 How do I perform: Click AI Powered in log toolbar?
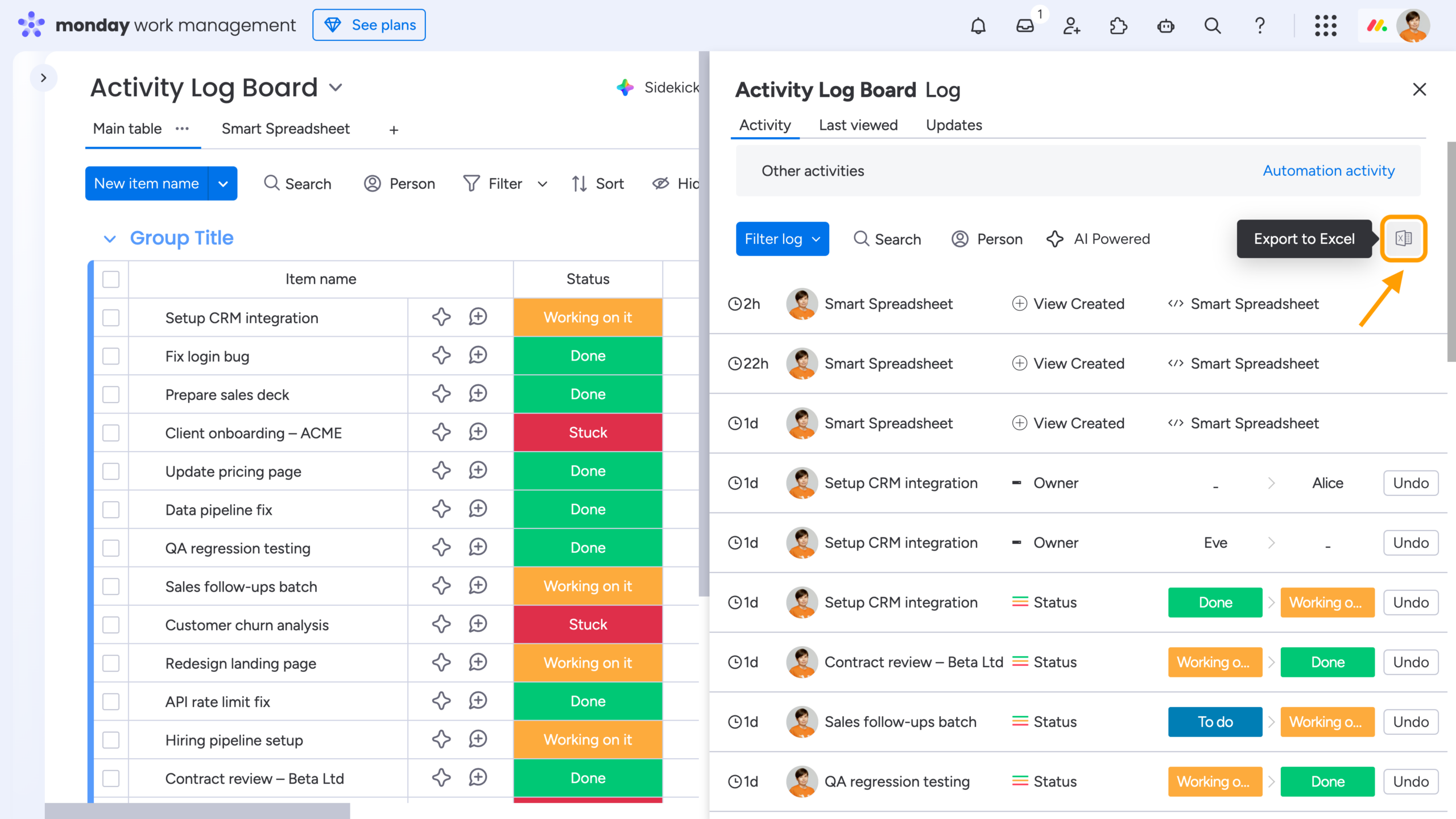[x=1098, y=239]
